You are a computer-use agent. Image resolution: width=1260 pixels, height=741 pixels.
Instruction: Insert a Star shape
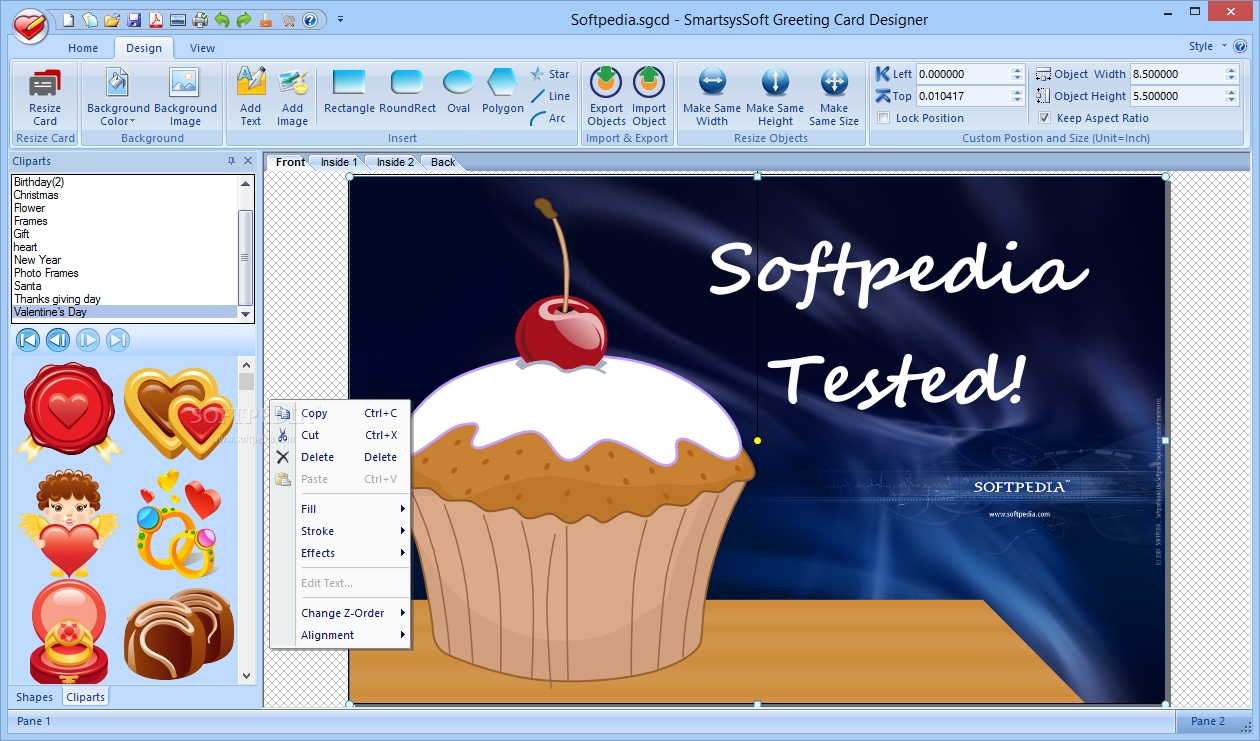pyautogui.click(x=550, y=74)
